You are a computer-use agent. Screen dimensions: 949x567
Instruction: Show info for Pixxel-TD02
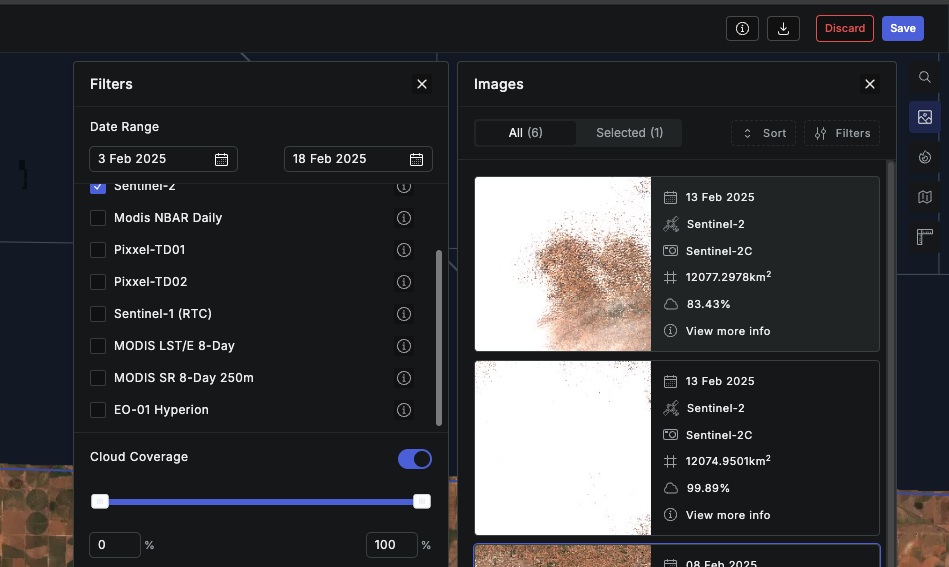click(x=404, y=282)
